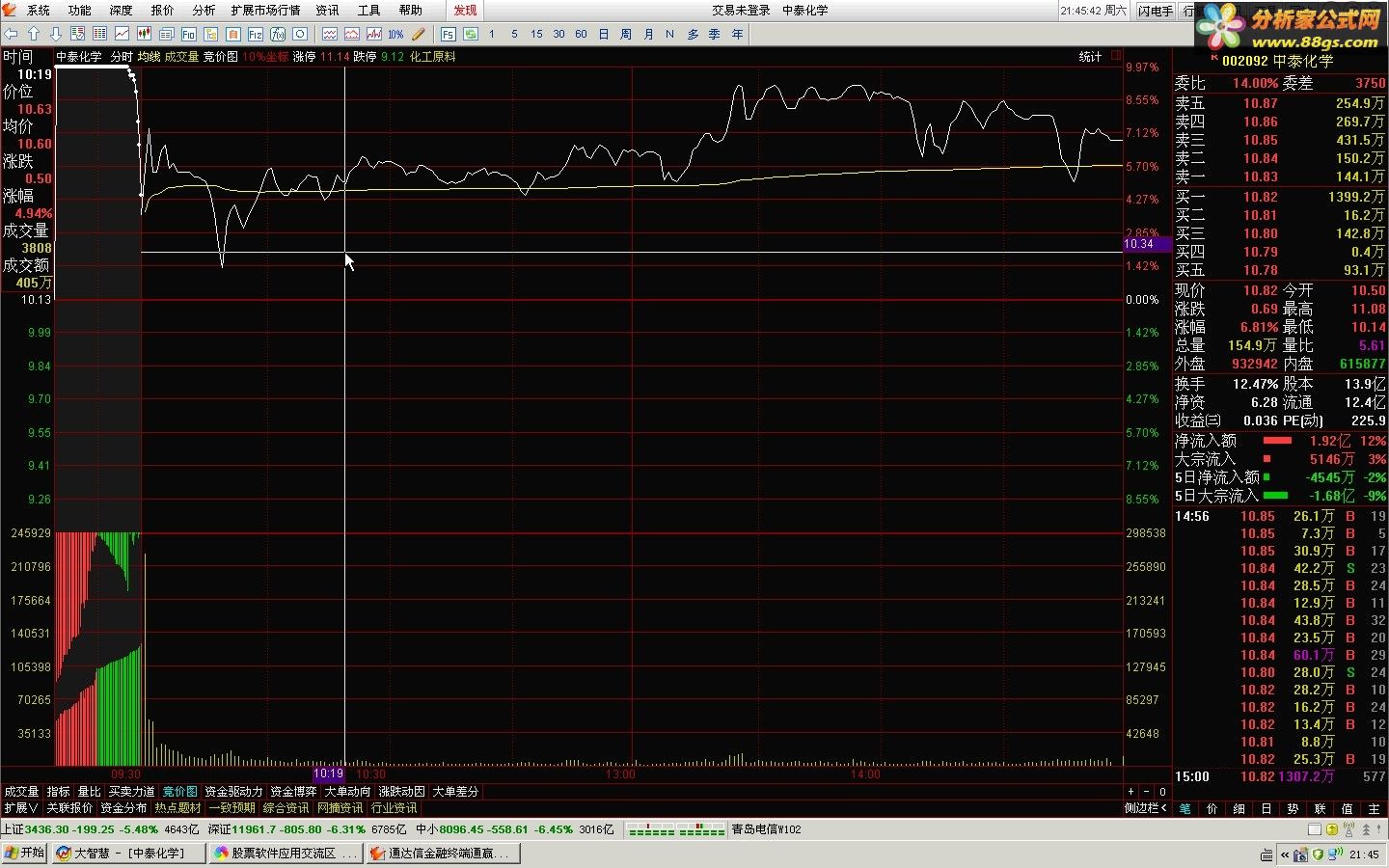Click the up arrow toolbar icon
1389x868 pixels.
[34, 34]
